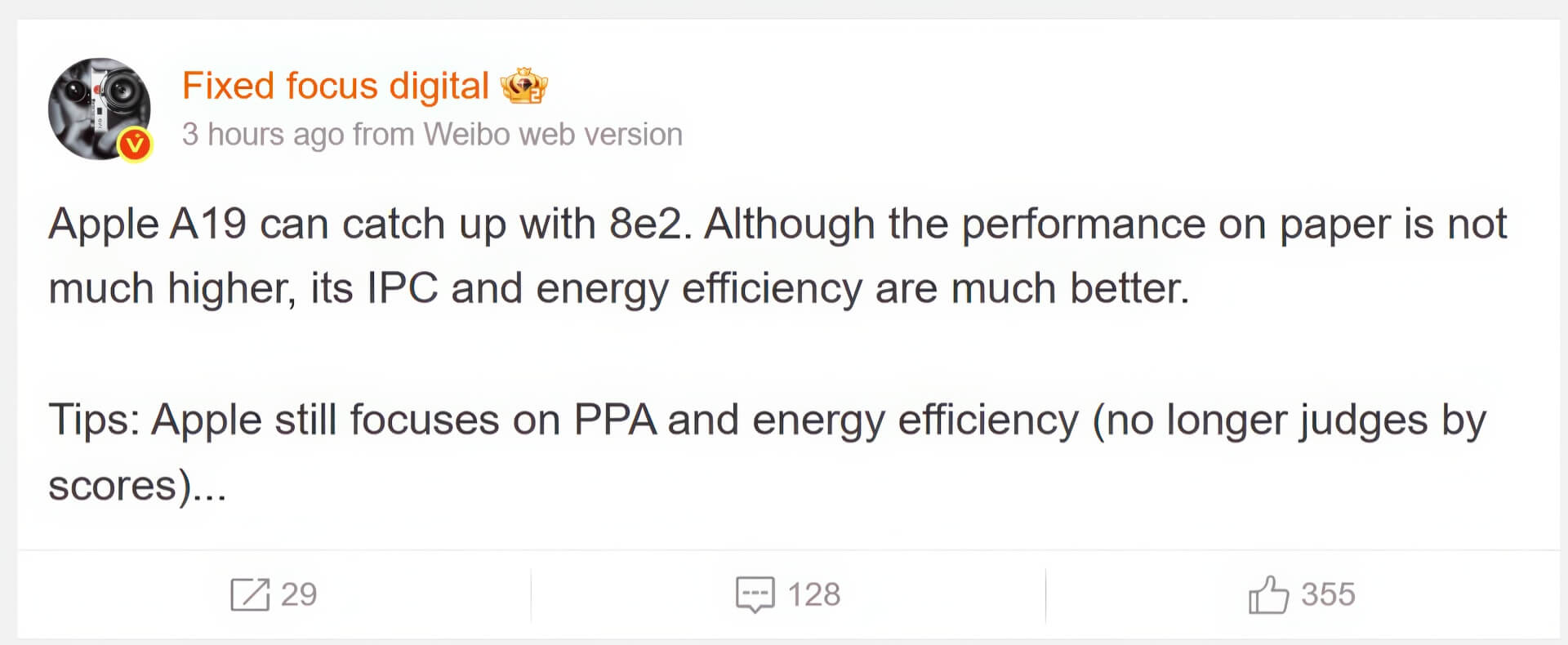Click the like count 355

[x=1328, y=594]
